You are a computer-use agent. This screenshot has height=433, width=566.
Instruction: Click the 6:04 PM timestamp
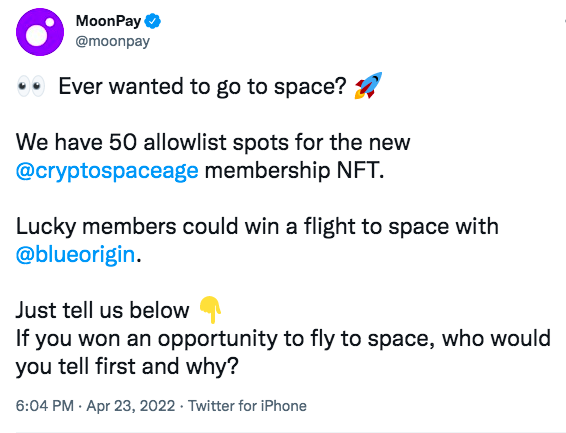click(x=45, y=406)
